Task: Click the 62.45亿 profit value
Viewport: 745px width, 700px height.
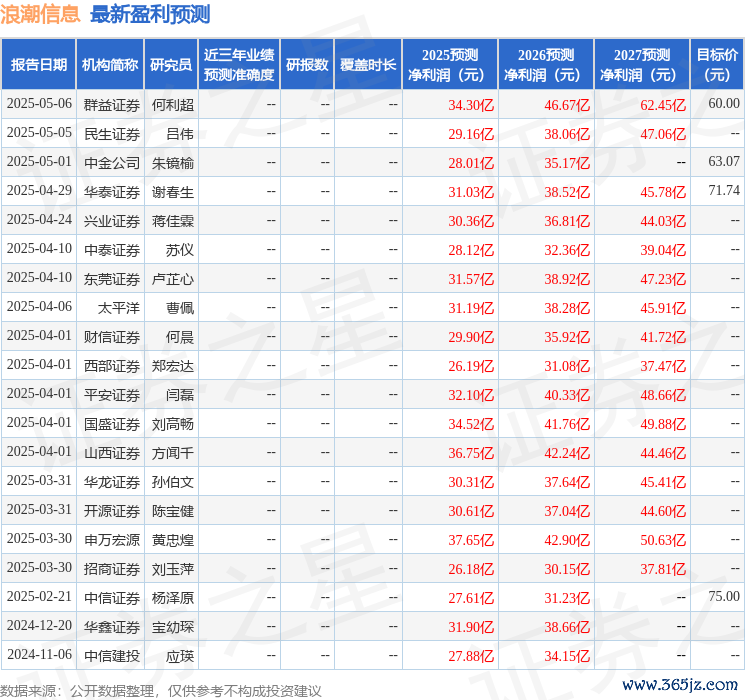Action: coord(663,105)
